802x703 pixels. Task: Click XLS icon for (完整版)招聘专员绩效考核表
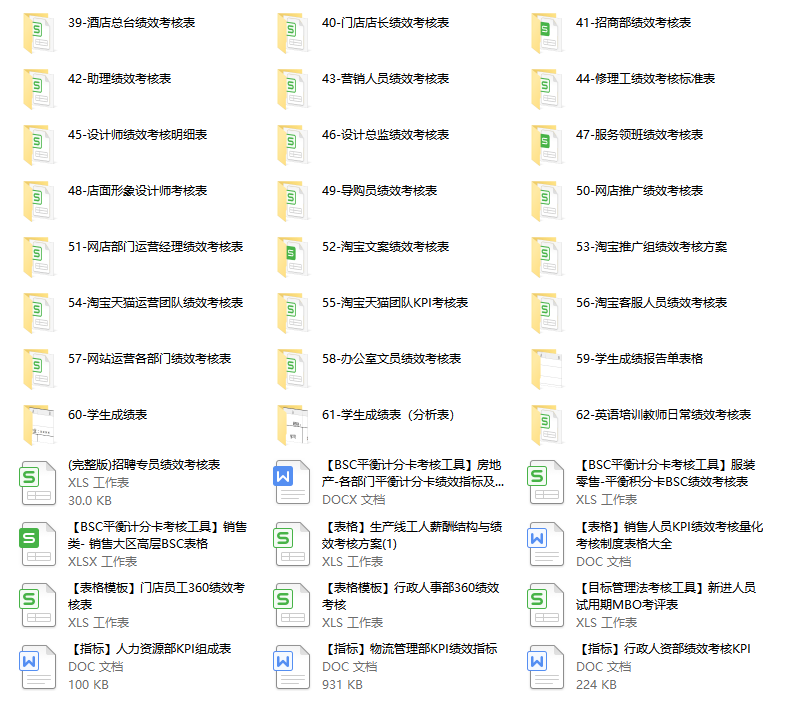coord(37,482)
